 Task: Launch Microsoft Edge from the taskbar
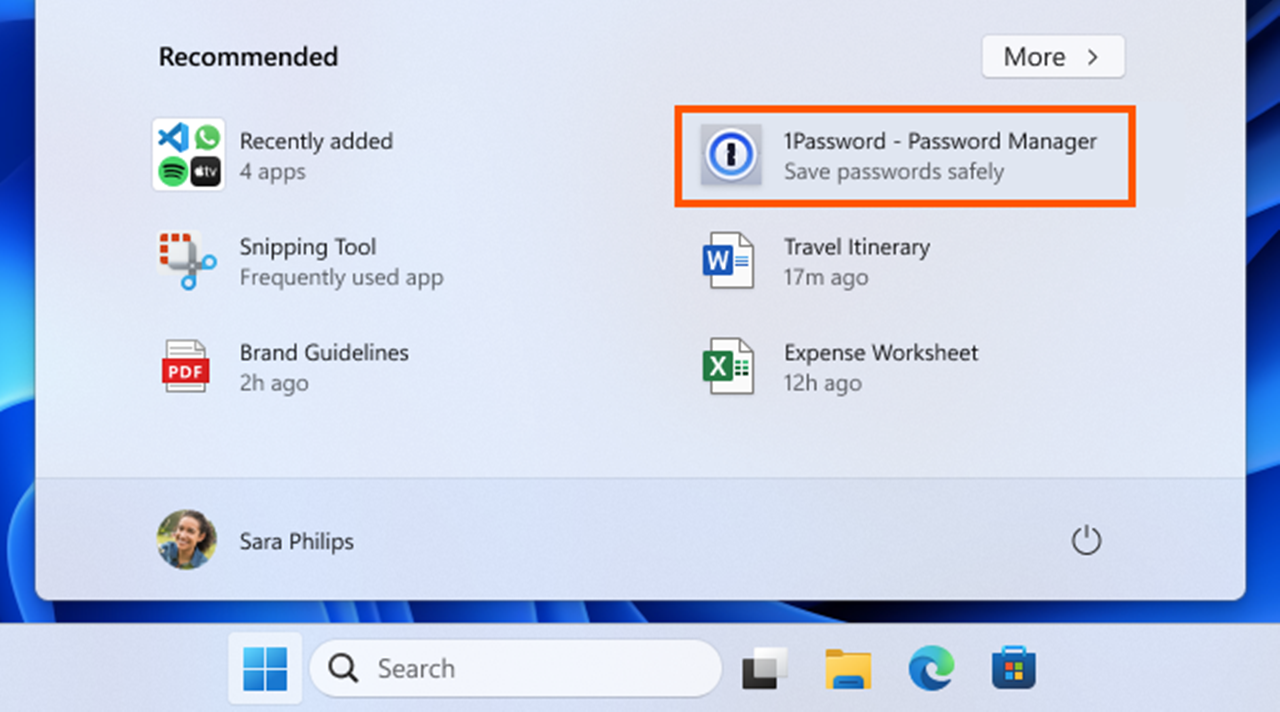(x=931, y=668)
